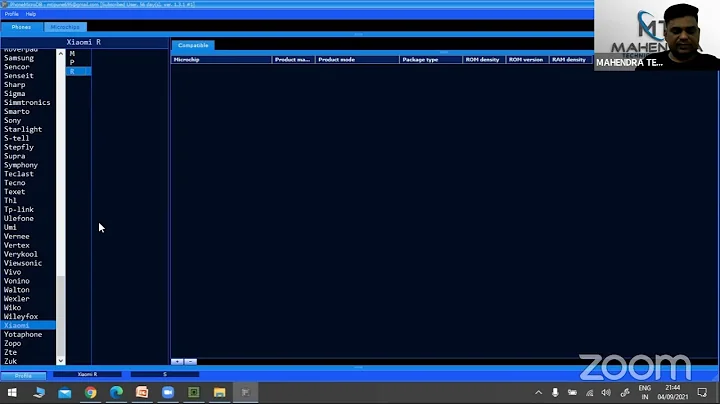The image size is (720, 404).
Task: Click the microphone icon in system tray
Action: click(x=555, y=393)
